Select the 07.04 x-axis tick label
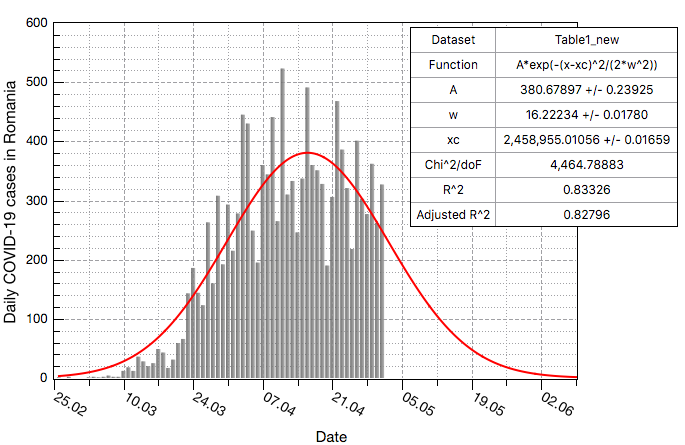This screenshot has width=685, height=445. click(277, 403)
